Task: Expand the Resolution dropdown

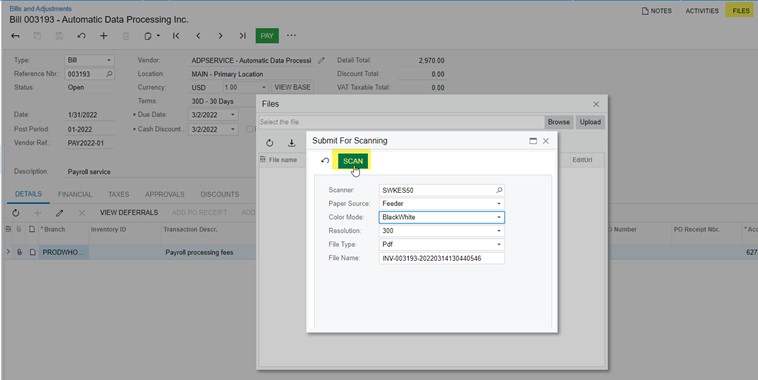Action: 499,231
